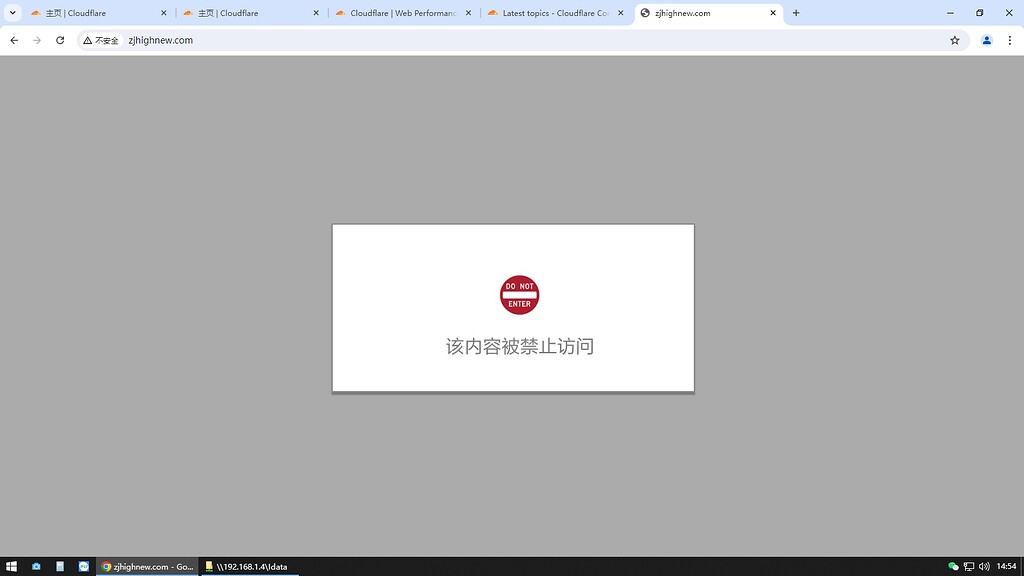Click the volume speaker tray icon
This screenshot has height=576, width=1024.
(984, 566)
